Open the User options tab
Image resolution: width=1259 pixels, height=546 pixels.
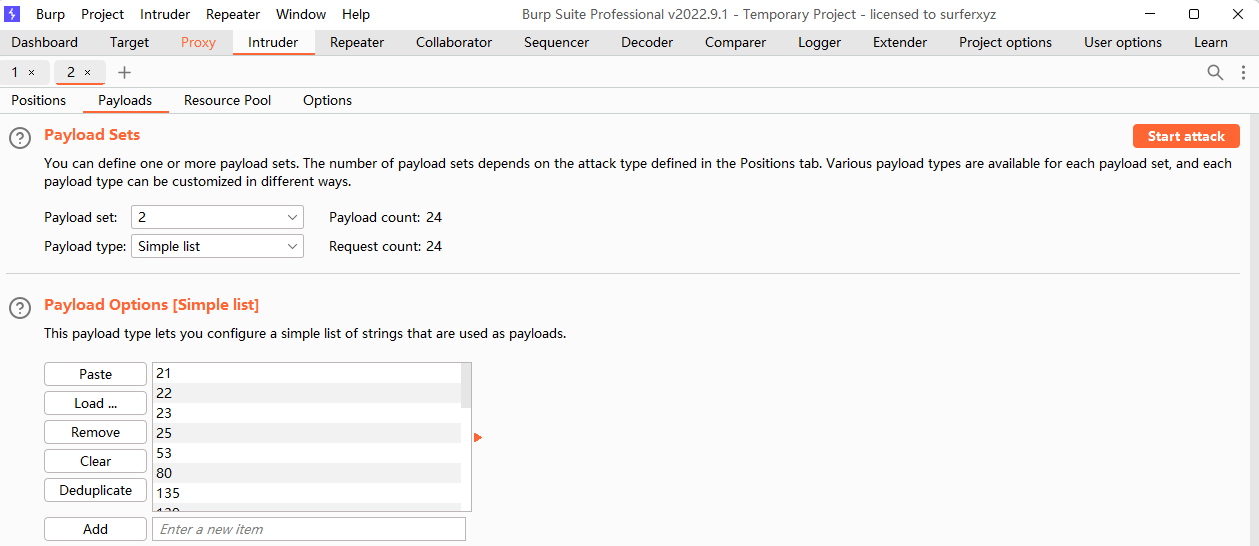click(x=1123, y=42)
